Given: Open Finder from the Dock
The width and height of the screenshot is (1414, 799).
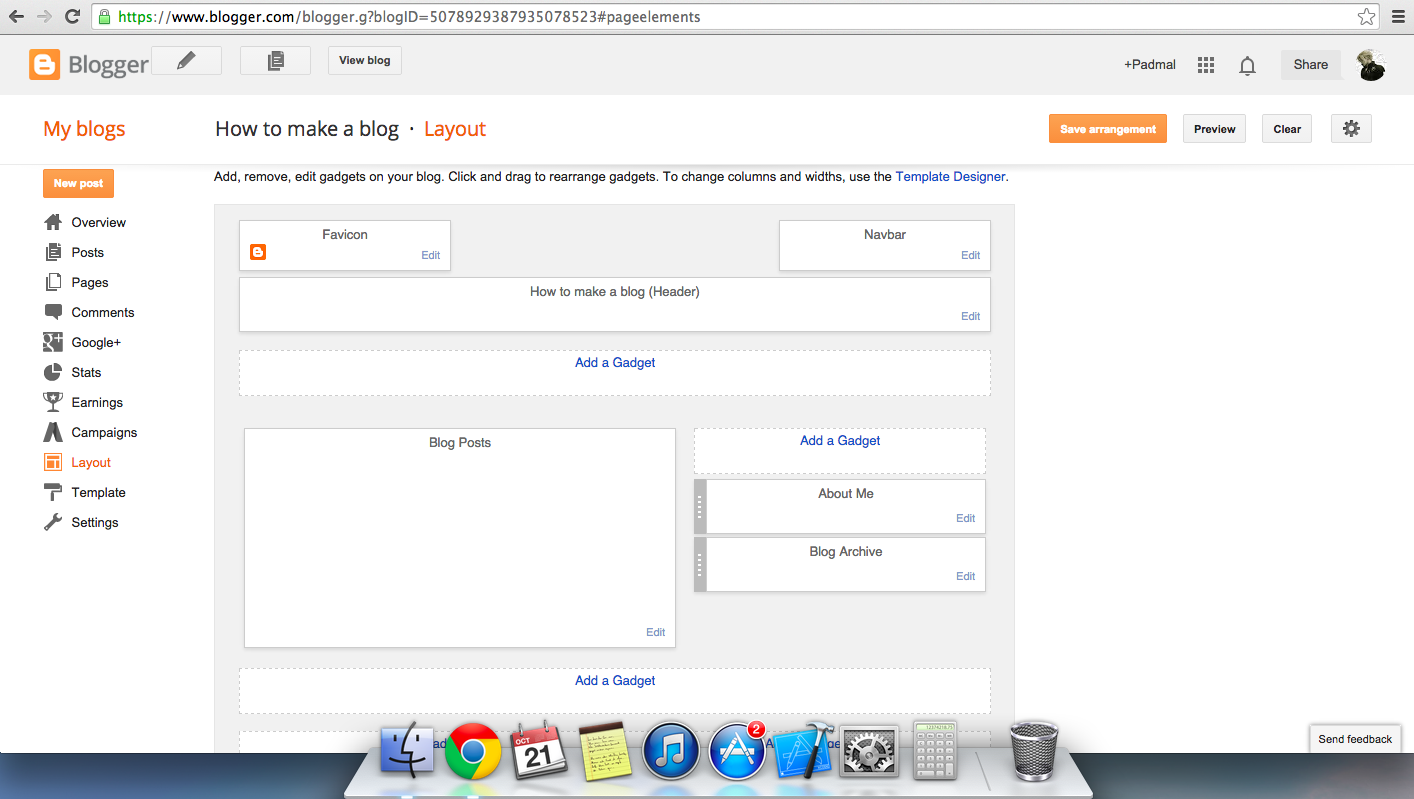Looking at the screenshot, I should coord(407,750).
